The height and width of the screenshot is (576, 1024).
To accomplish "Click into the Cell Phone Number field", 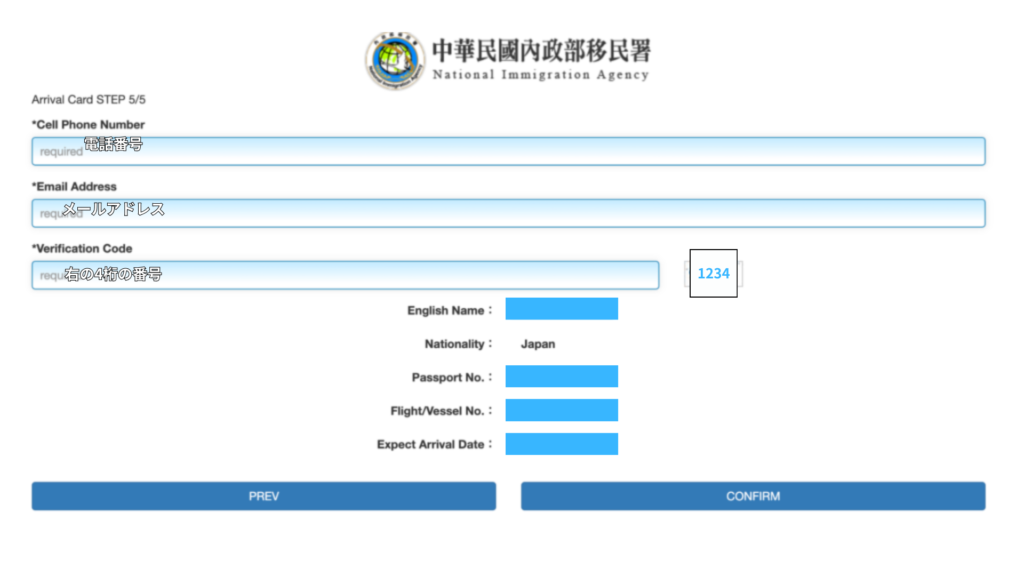I will pyautogui.click(x=508, y=151).
